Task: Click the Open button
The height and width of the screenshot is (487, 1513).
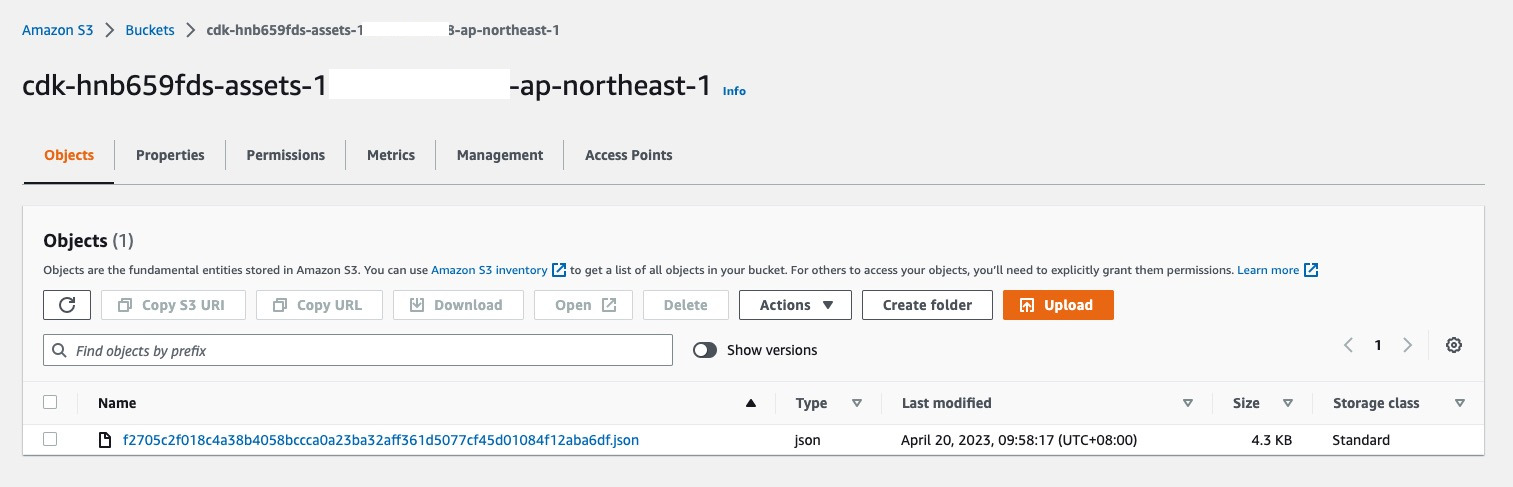Action: pyautogui.click(x=583, y=305)
